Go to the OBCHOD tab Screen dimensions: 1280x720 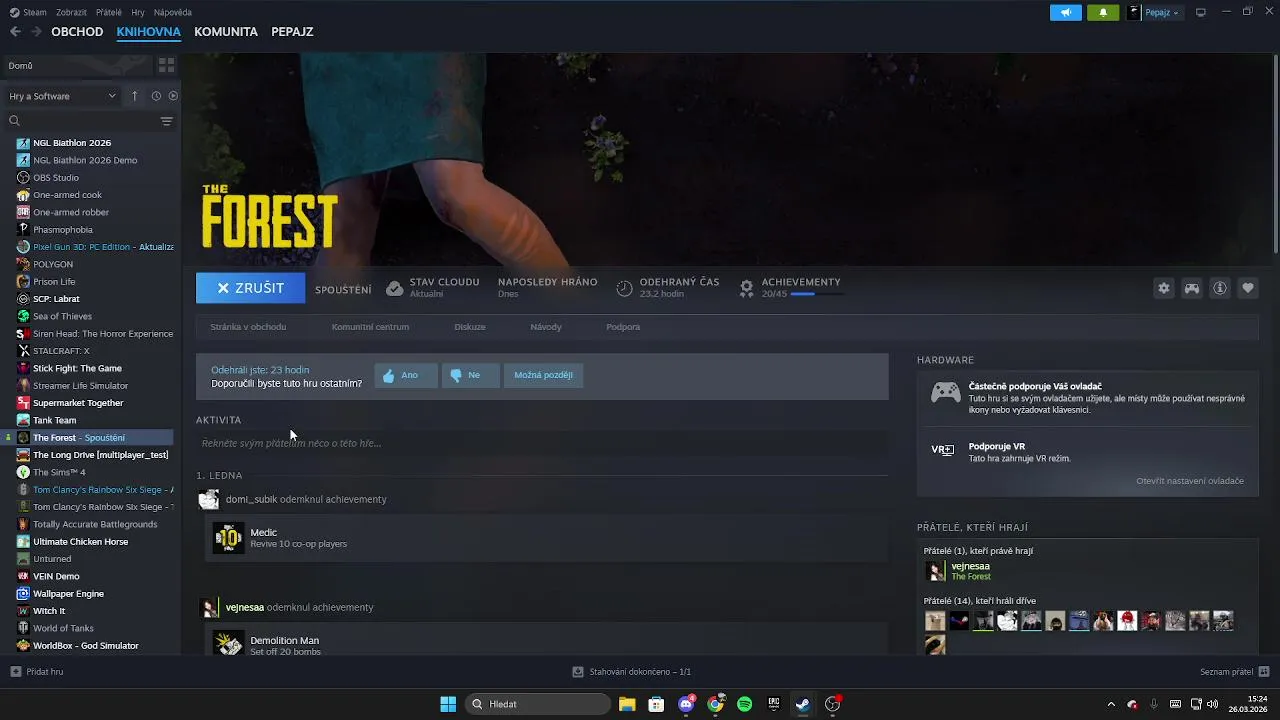[77, 31]
